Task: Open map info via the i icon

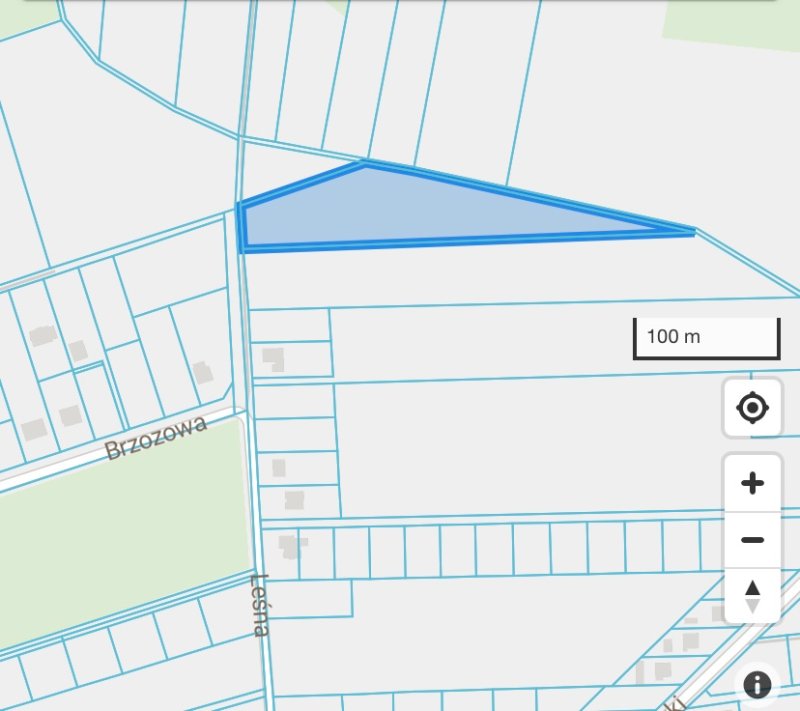Action: click(757, 685)
